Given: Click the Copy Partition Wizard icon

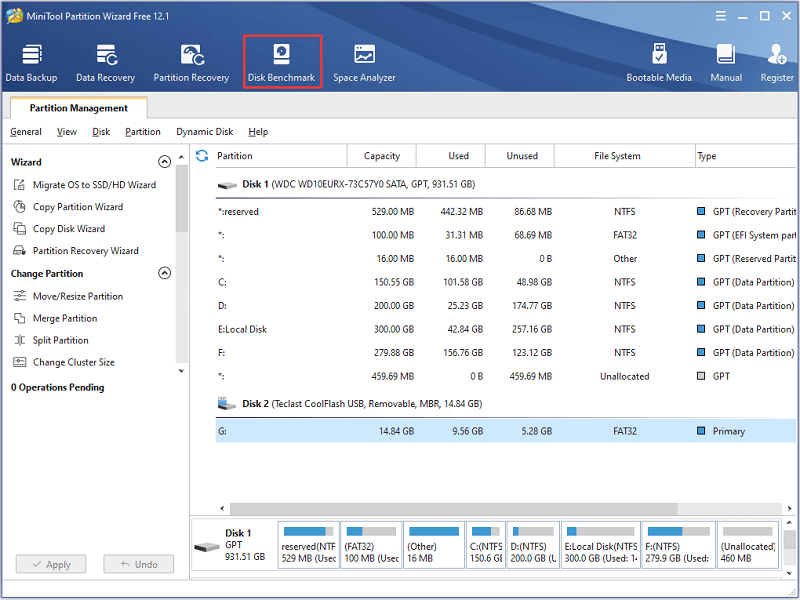Looking at the screenshot, I should 19,207.
